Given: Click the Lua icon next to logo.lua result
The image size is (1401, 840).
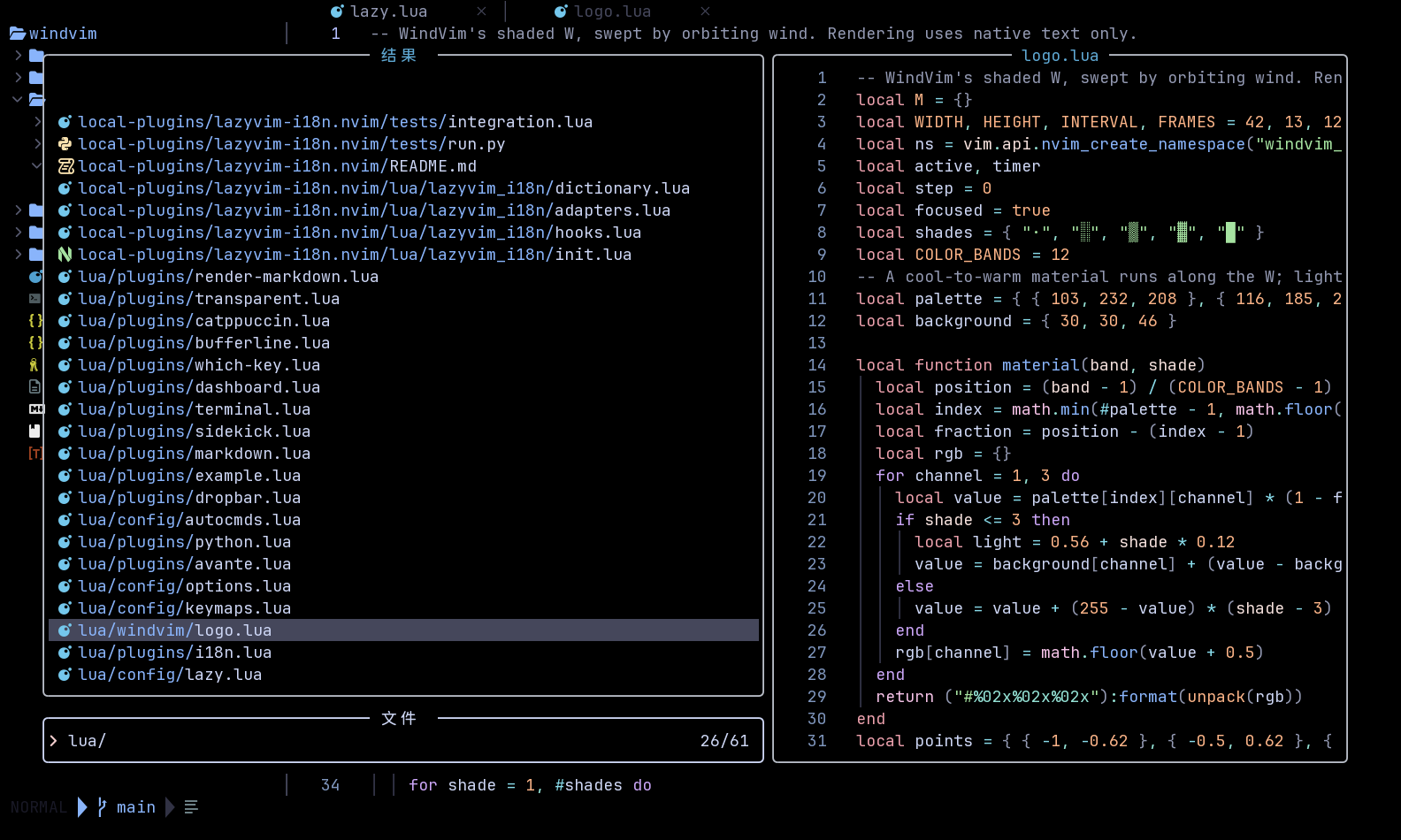Looking at the screenshot, I should 65,630.
